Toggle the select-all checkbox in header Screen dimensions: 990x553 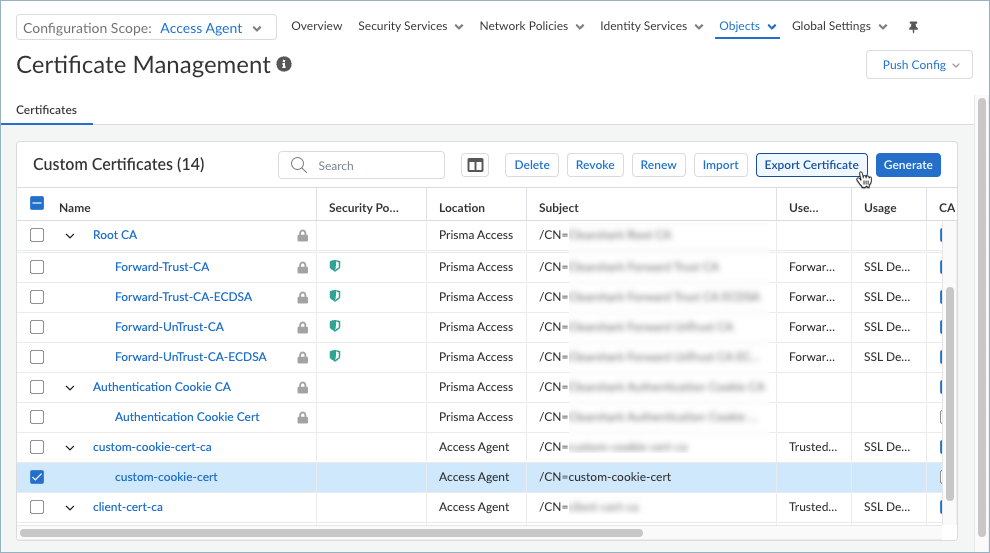click(37, 203)
